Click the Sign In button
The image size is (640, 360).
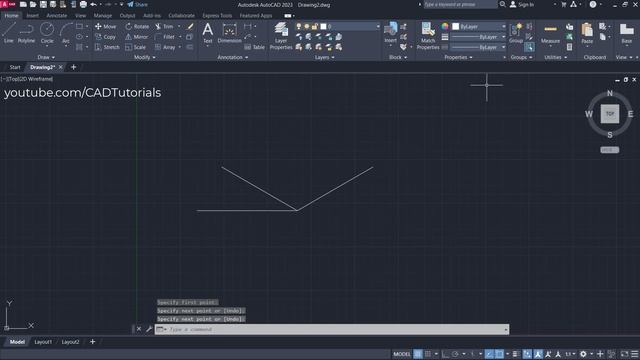tap(522, 4)
